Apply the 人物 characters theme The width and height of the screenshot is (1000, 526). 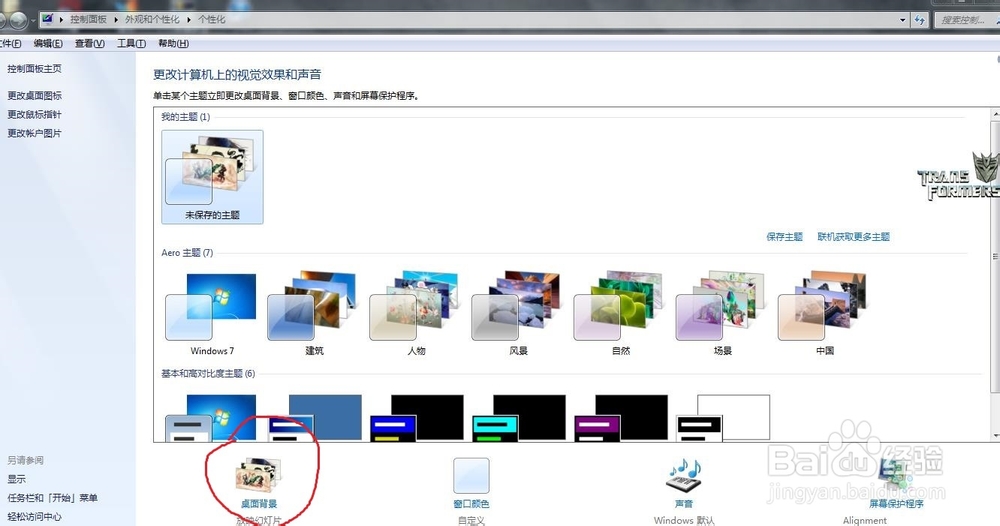click(416, 314)
